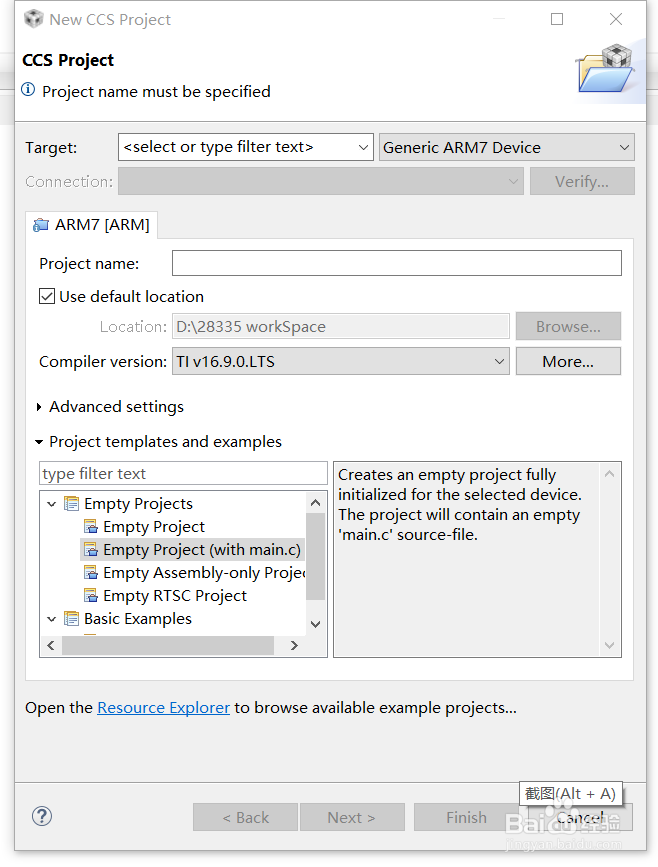This screenshot has height=867, width=658.
Task: Click the Basic Examples folder icon
Action: [x=71, y=618]
